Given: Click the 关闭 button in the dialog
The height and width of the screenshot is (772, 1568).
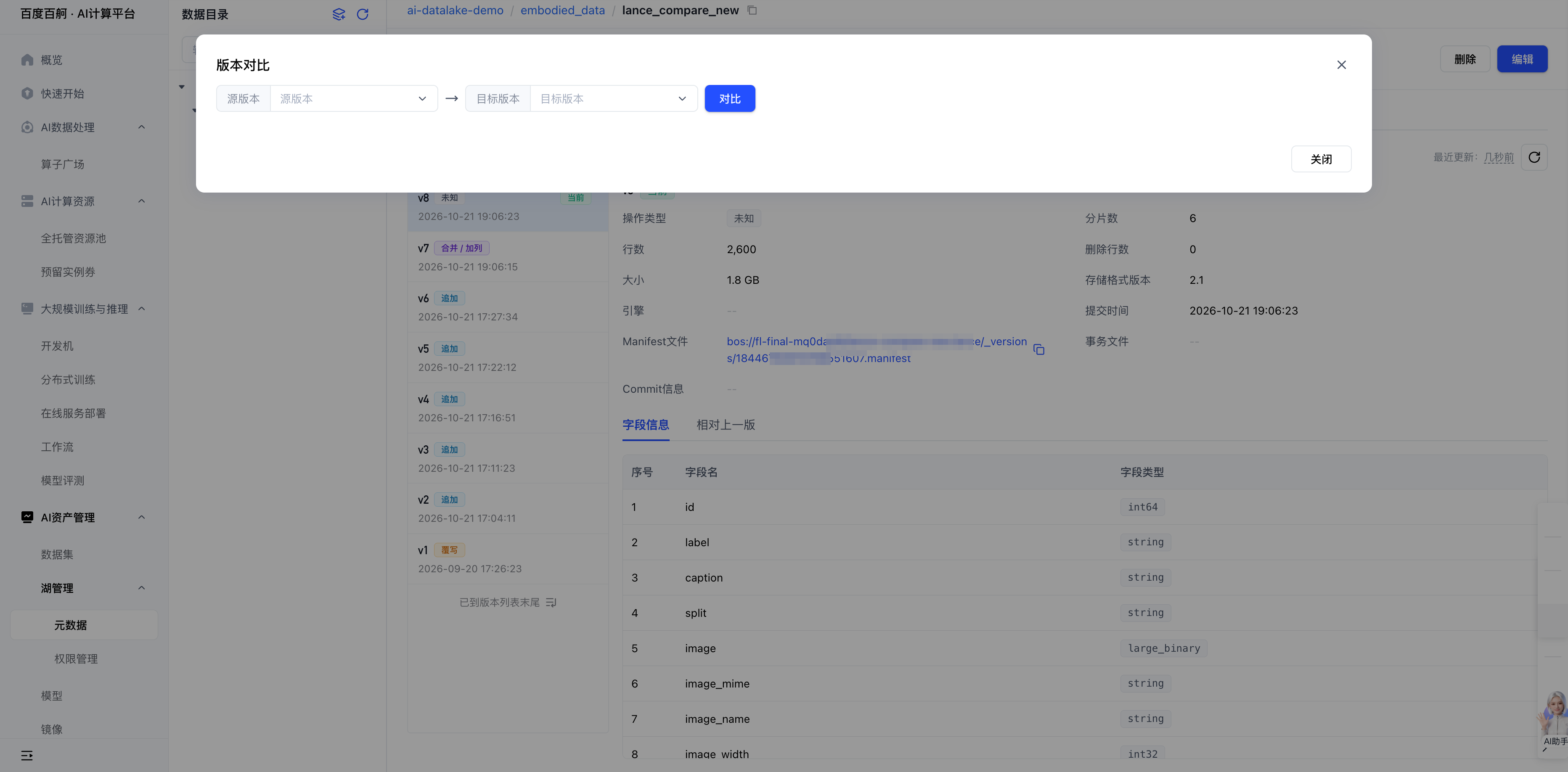Looking at the screenshot, I should [1321, 159].
